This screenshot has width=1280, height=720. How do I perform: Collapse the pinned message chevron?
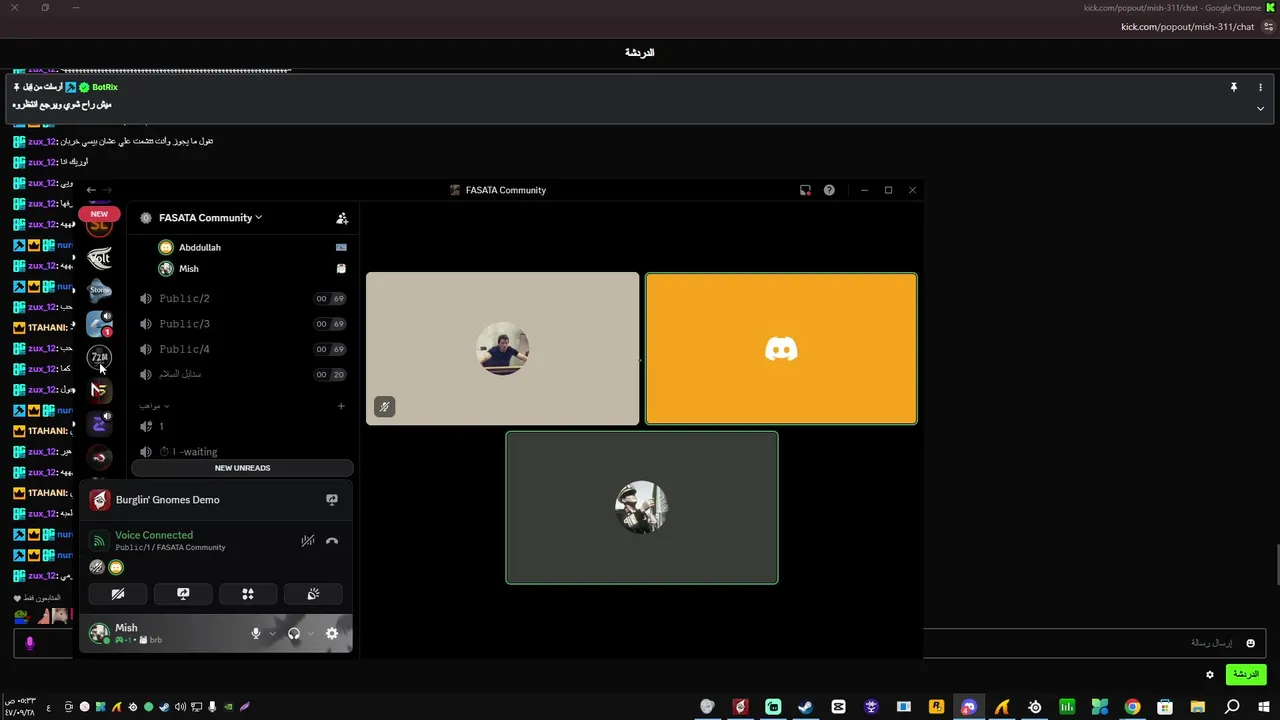(x=1260, y=108)
